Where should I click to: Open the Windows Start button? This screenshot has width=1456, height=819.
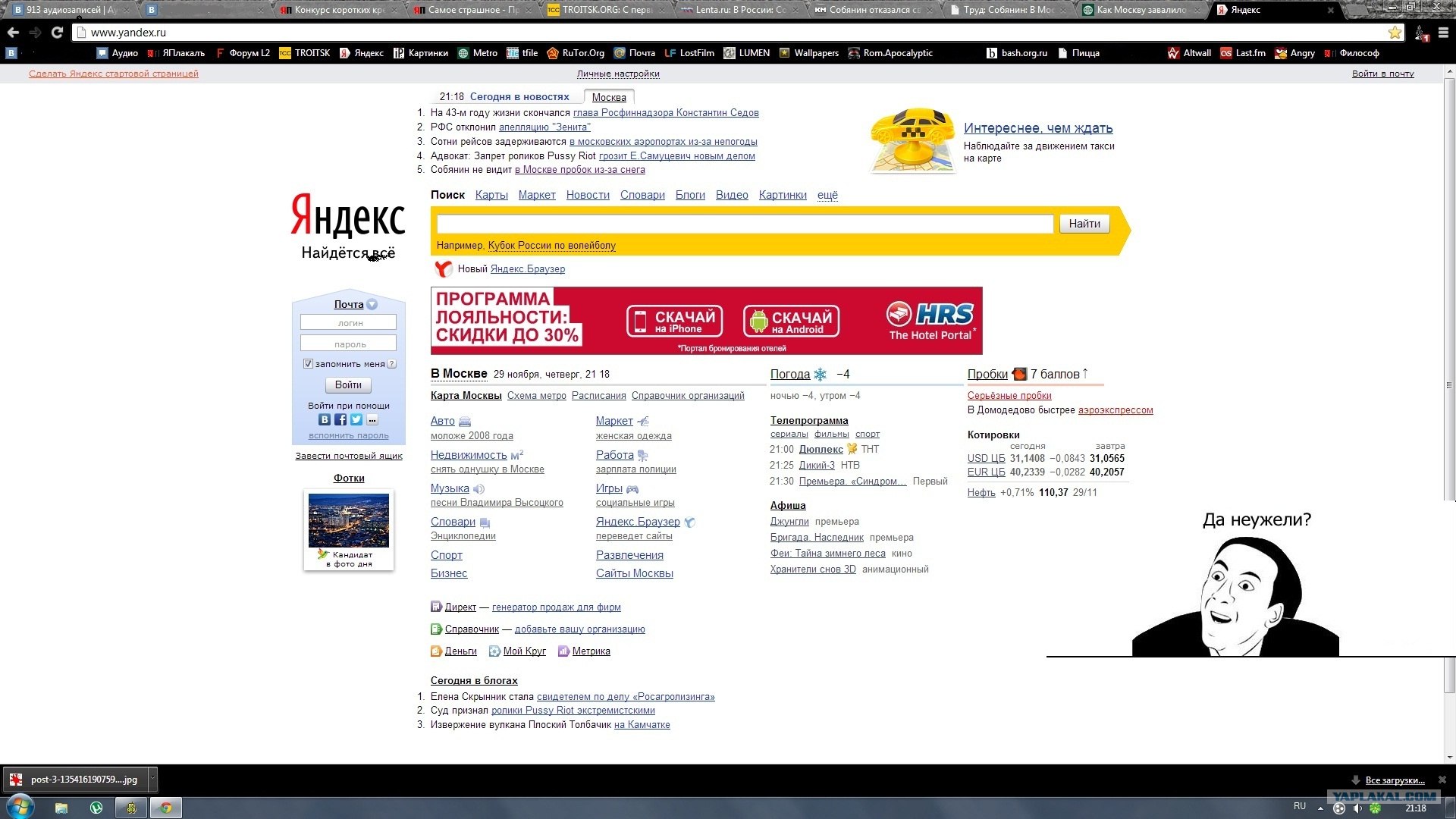20,807
